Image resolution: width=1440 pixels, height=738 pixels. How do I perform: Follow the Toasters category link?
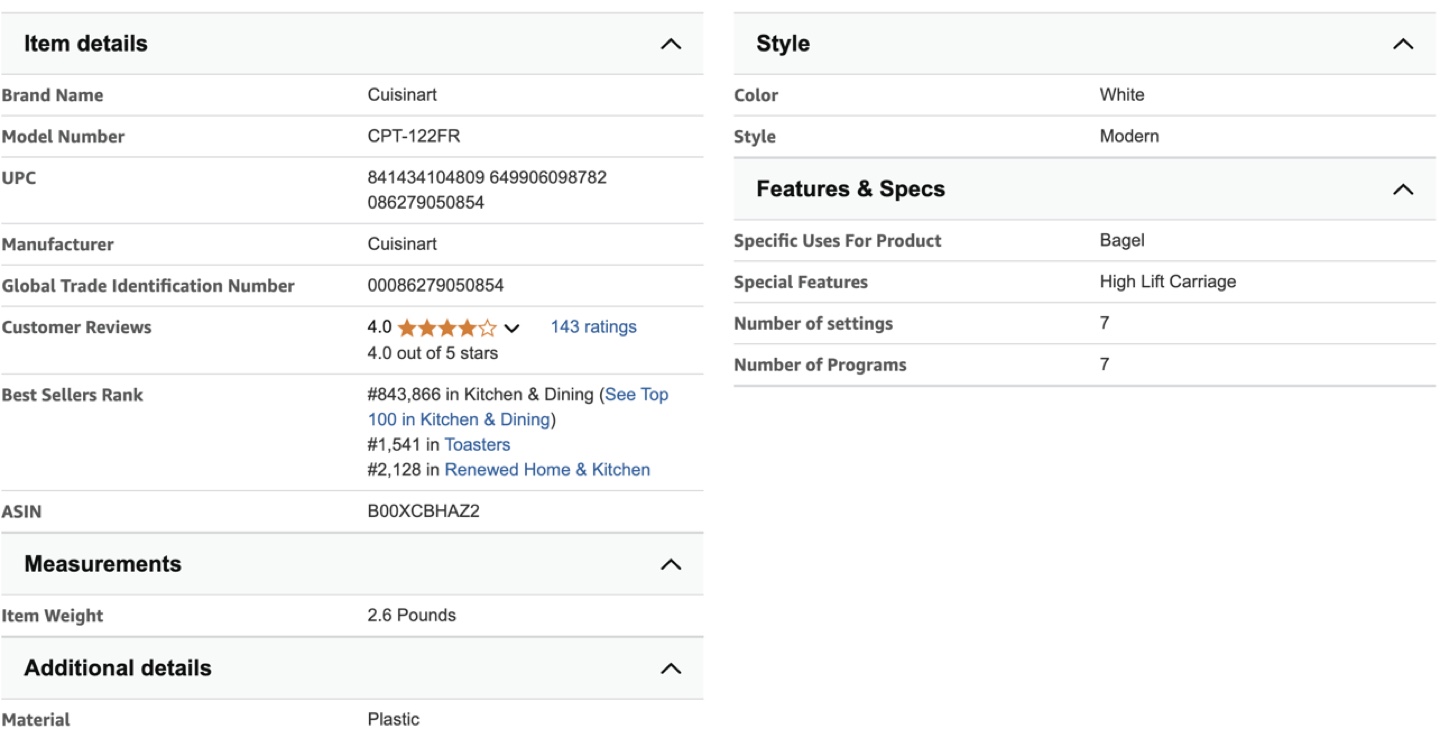(477, 445)
